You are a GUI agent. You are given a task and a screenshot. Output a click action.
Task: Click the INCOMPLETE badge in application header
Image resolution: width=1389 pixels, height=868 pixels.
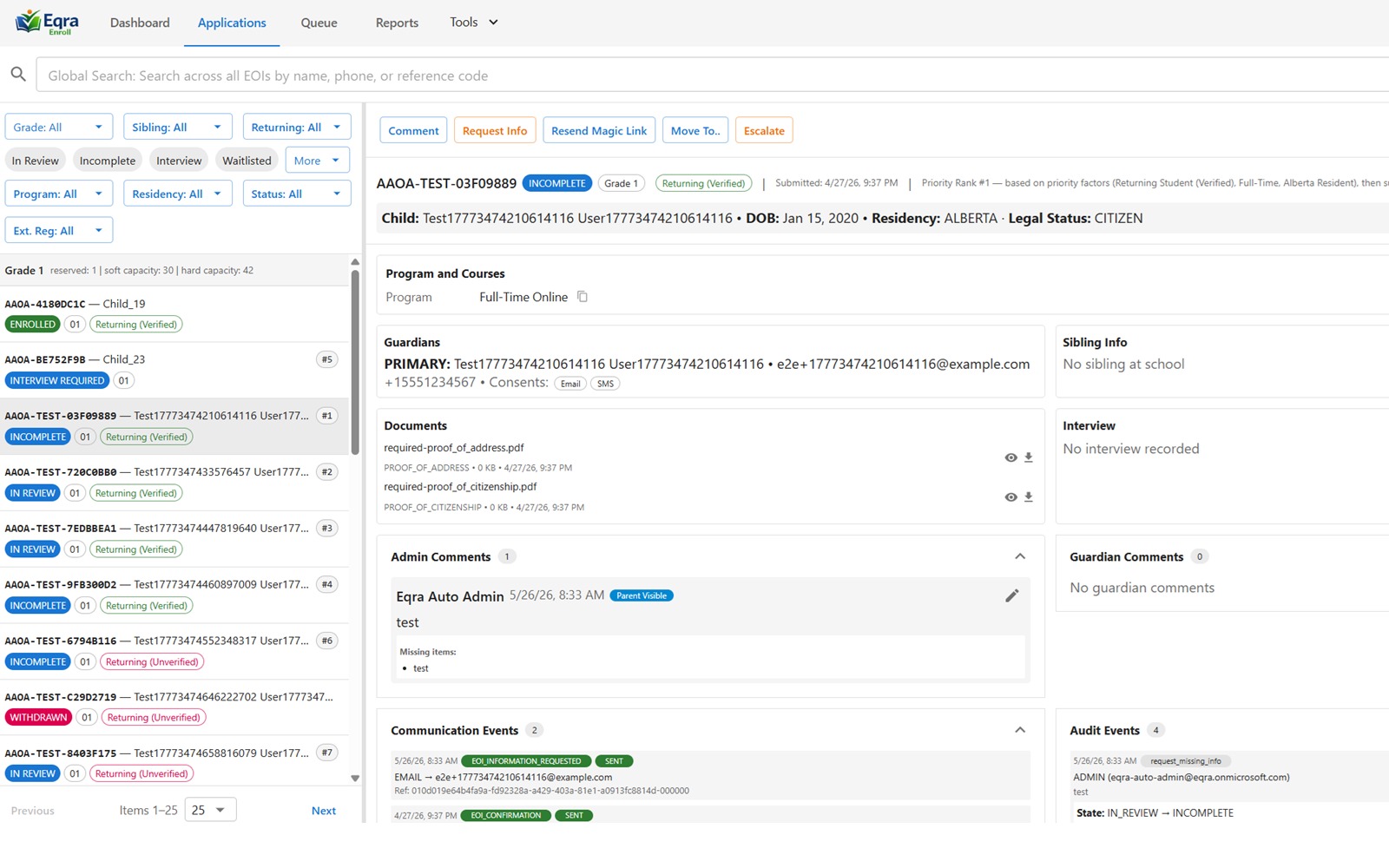pos(557,183)
